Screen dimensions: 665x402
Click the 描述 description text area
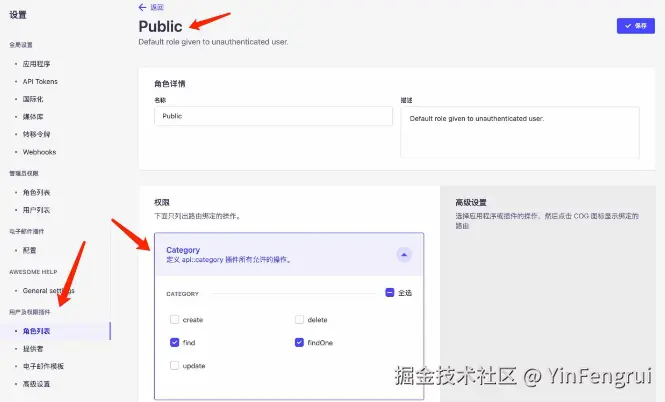pyautogui.click(x=520, y=132)
